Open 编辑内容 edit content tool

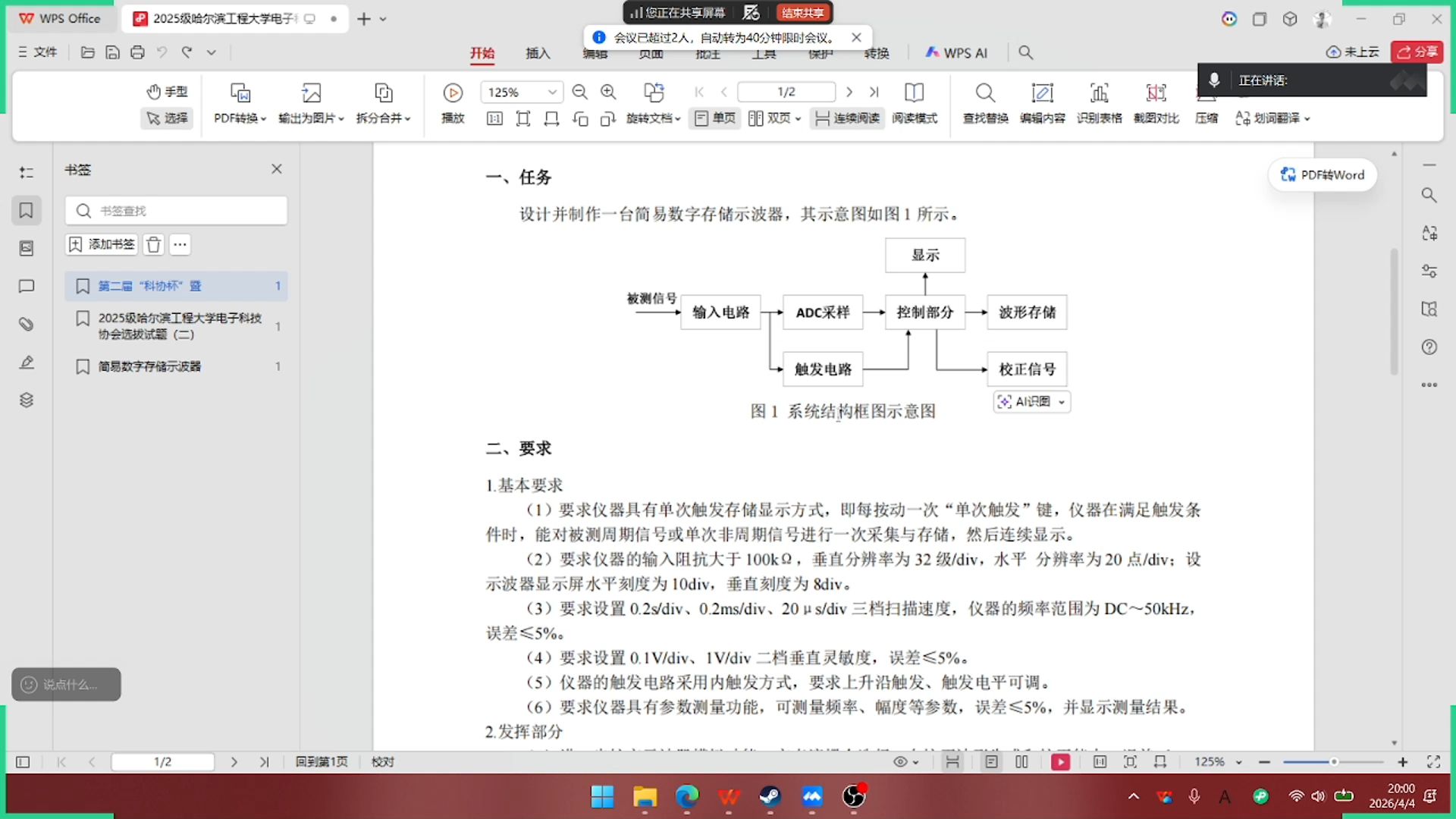click(x=1043, y=104)
